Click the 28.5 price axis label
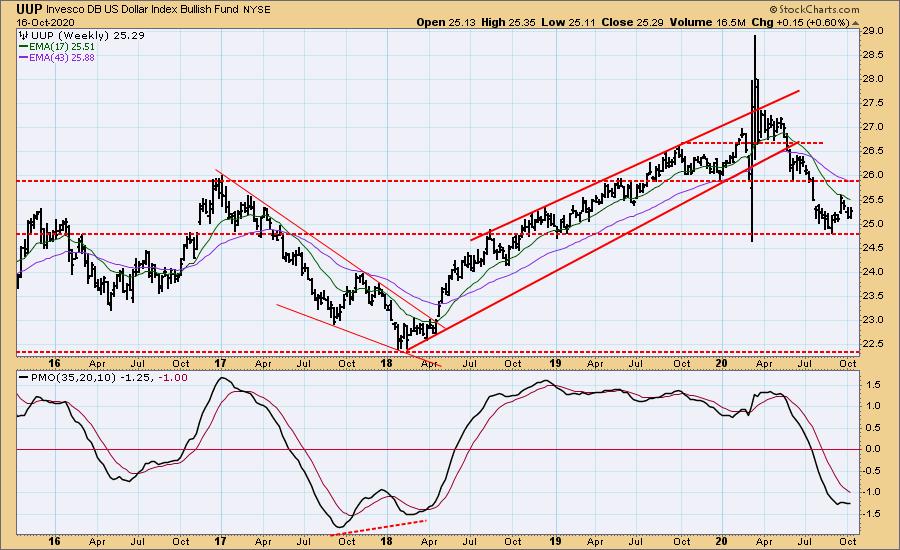 [x=872, y=55]
